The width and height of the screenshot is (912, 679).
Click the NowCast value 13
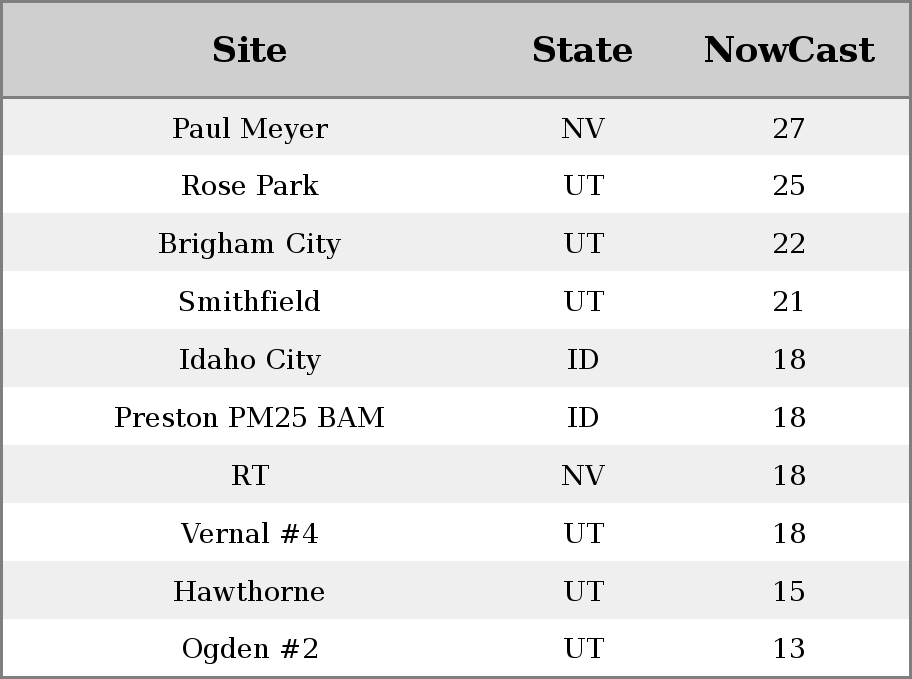789,649
